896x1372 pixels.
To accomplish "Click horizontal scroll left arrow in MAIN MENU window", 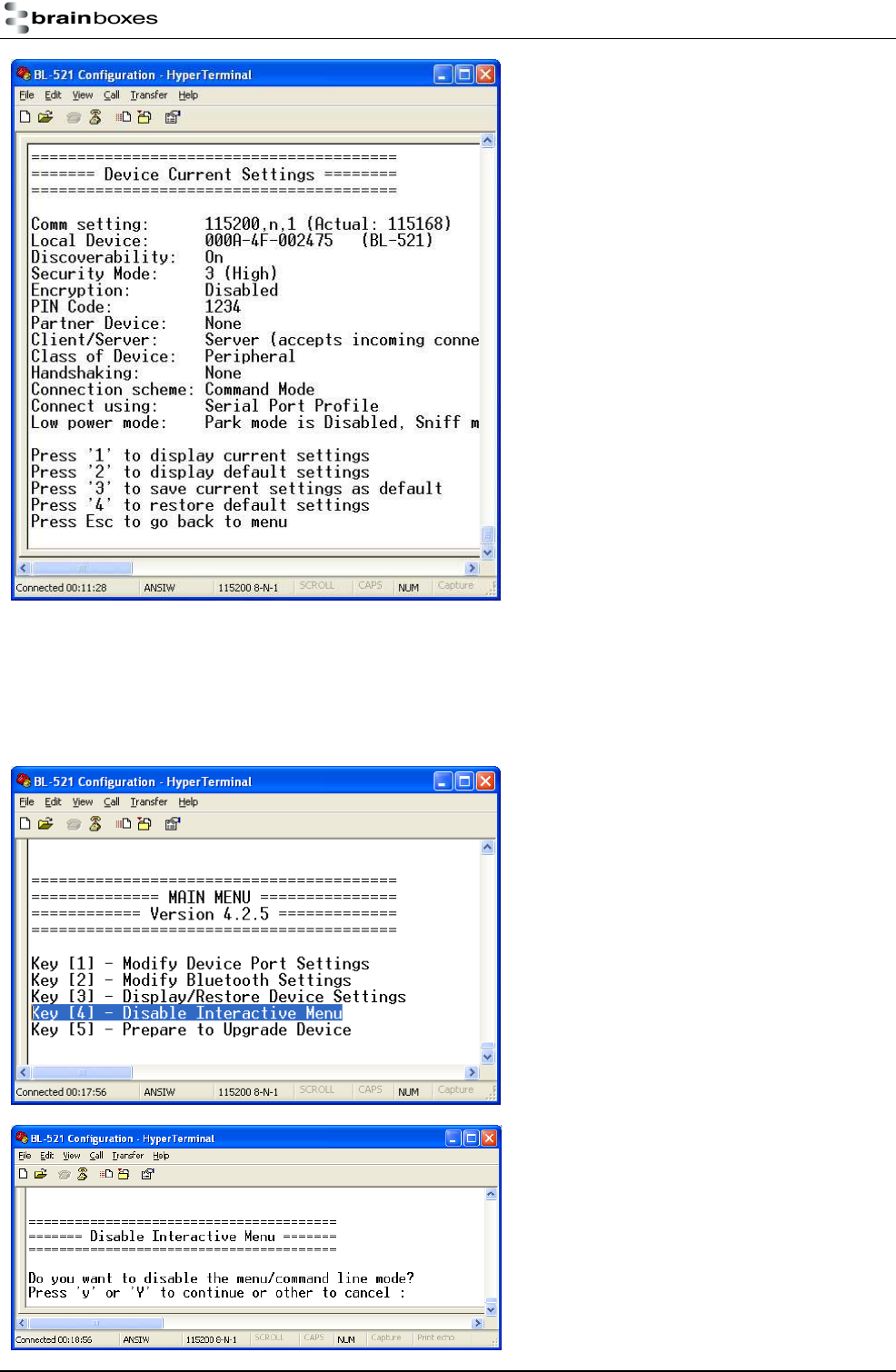I will tap(25, 1072).
